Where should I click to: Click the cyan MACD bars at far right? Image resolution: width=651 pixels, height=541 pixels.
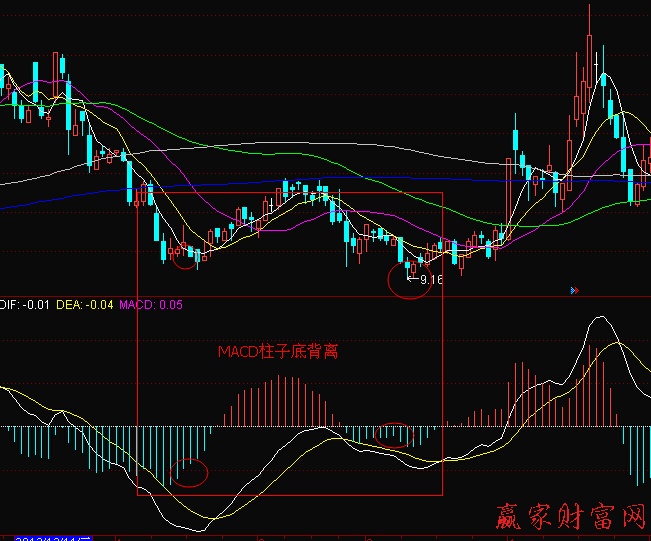click(x=636, y=450)
